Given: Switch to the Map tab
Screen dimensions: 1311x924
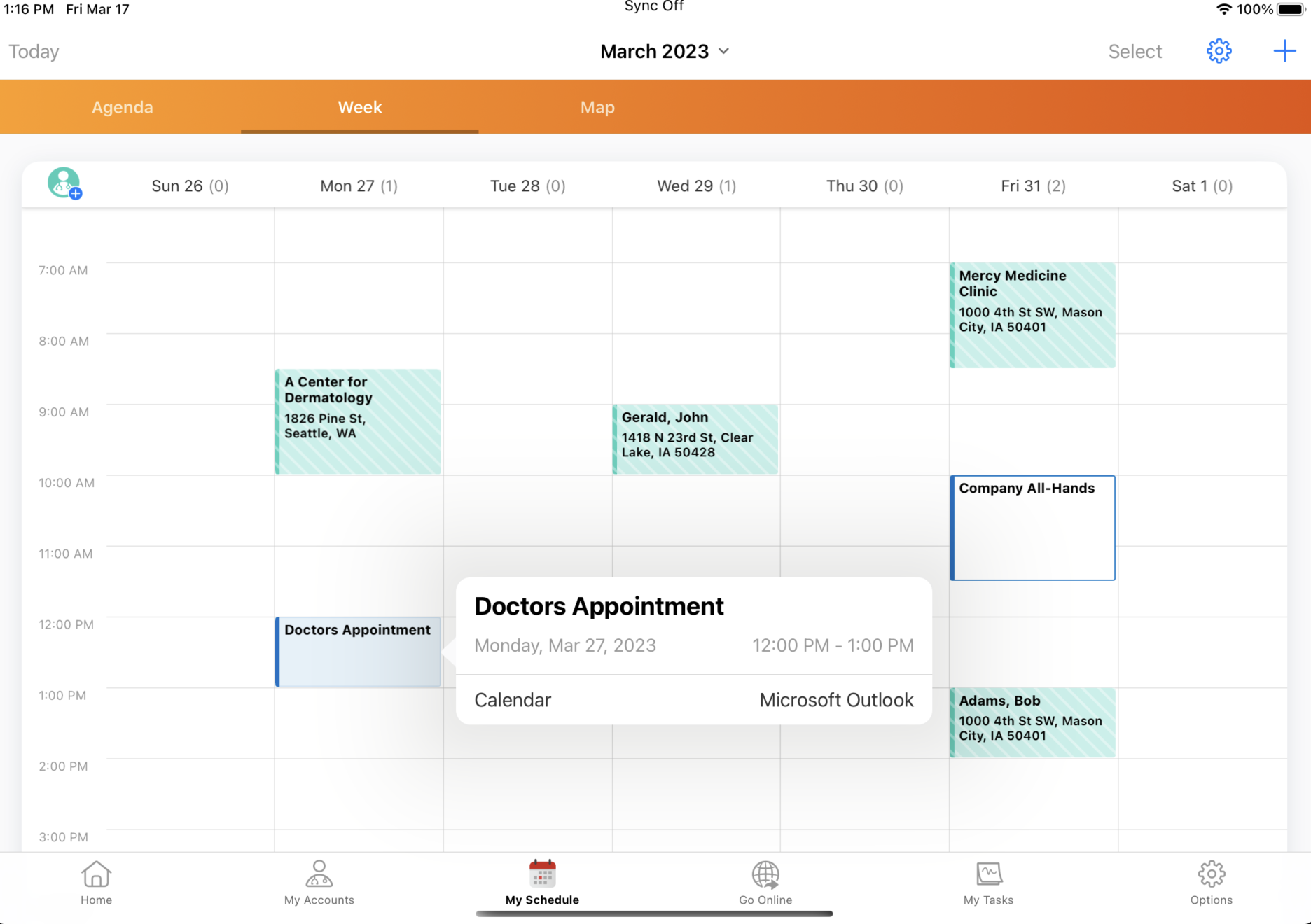Looking at the screenshot, I should tap(597, 106).
